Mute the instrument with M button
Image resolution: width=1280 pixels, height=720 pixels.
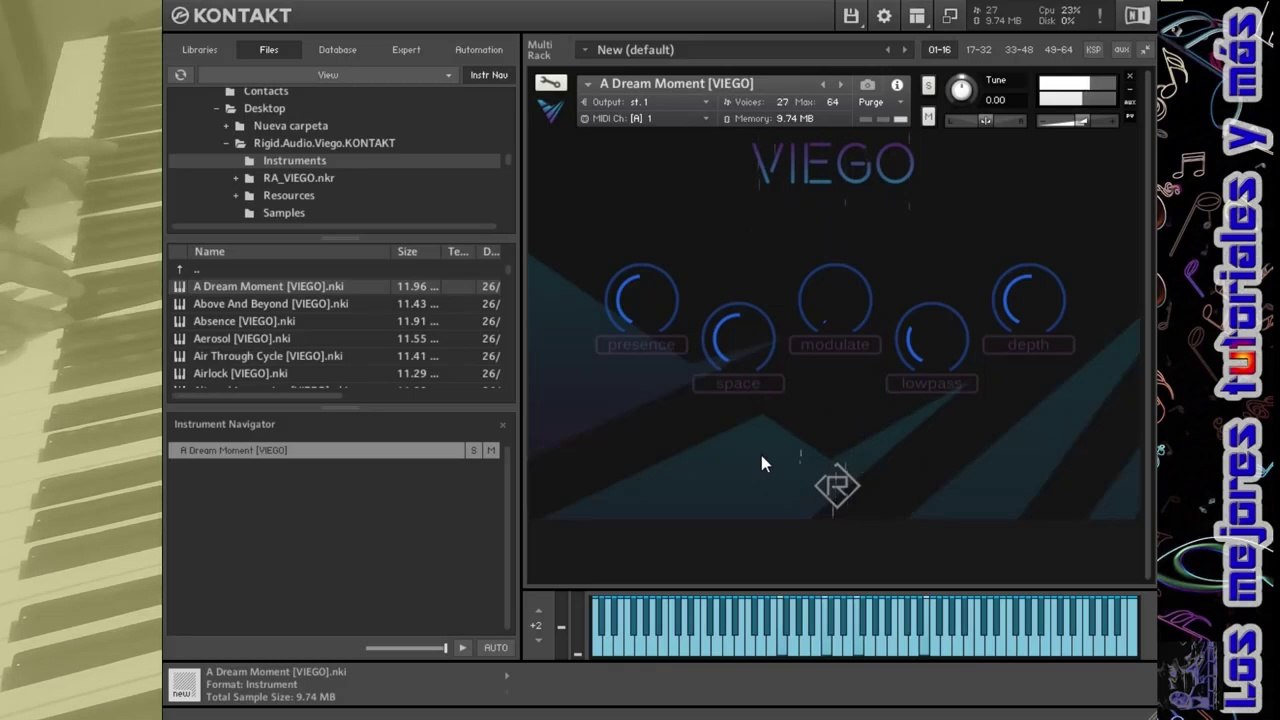point(928,117)
